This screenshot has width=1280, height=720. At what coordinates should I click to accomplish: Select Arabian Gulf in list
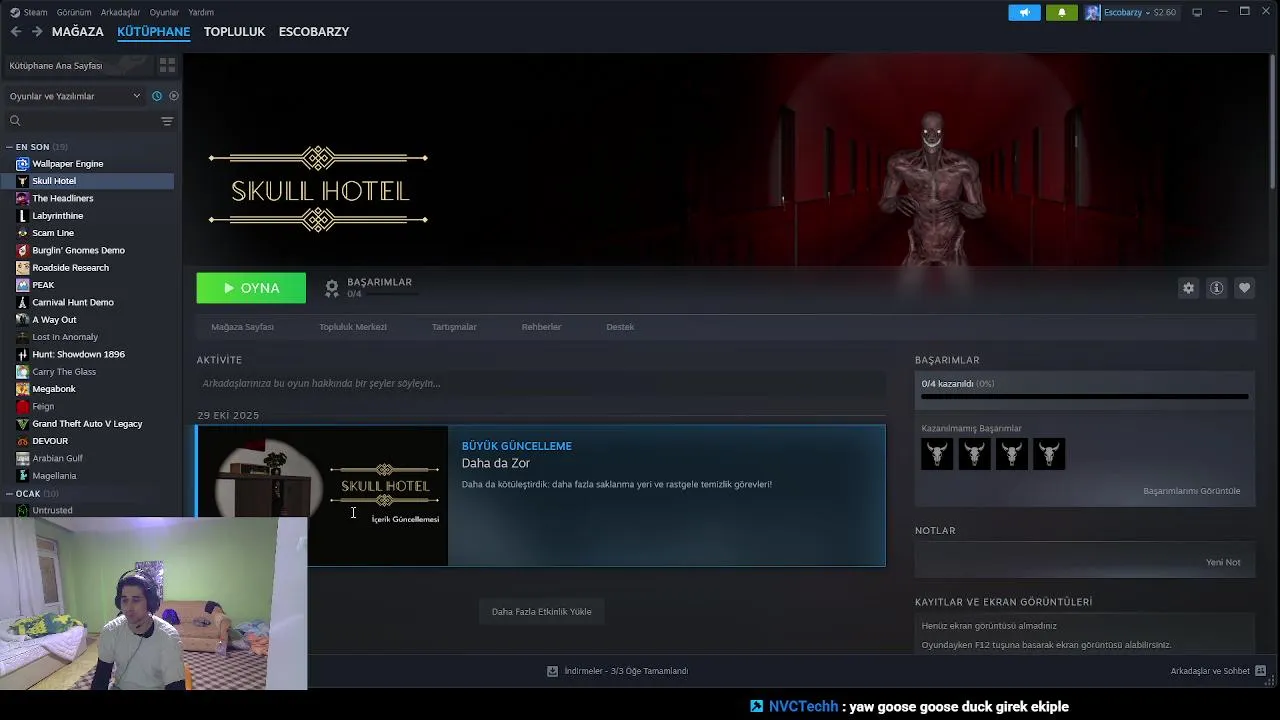[57, 459]
